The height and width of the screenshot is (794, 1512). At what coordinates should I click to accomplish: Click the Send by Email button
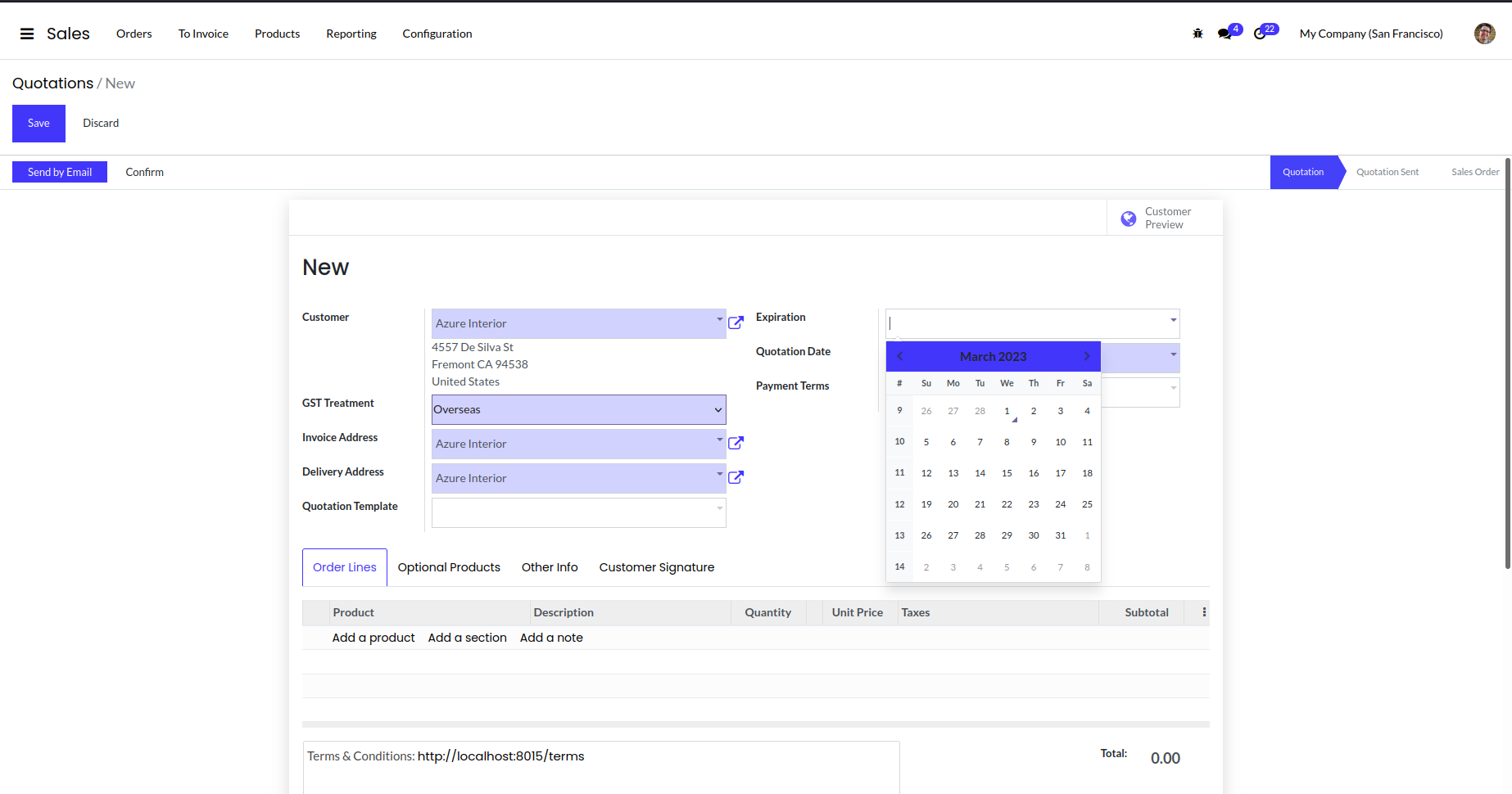(x=60, y=172)
